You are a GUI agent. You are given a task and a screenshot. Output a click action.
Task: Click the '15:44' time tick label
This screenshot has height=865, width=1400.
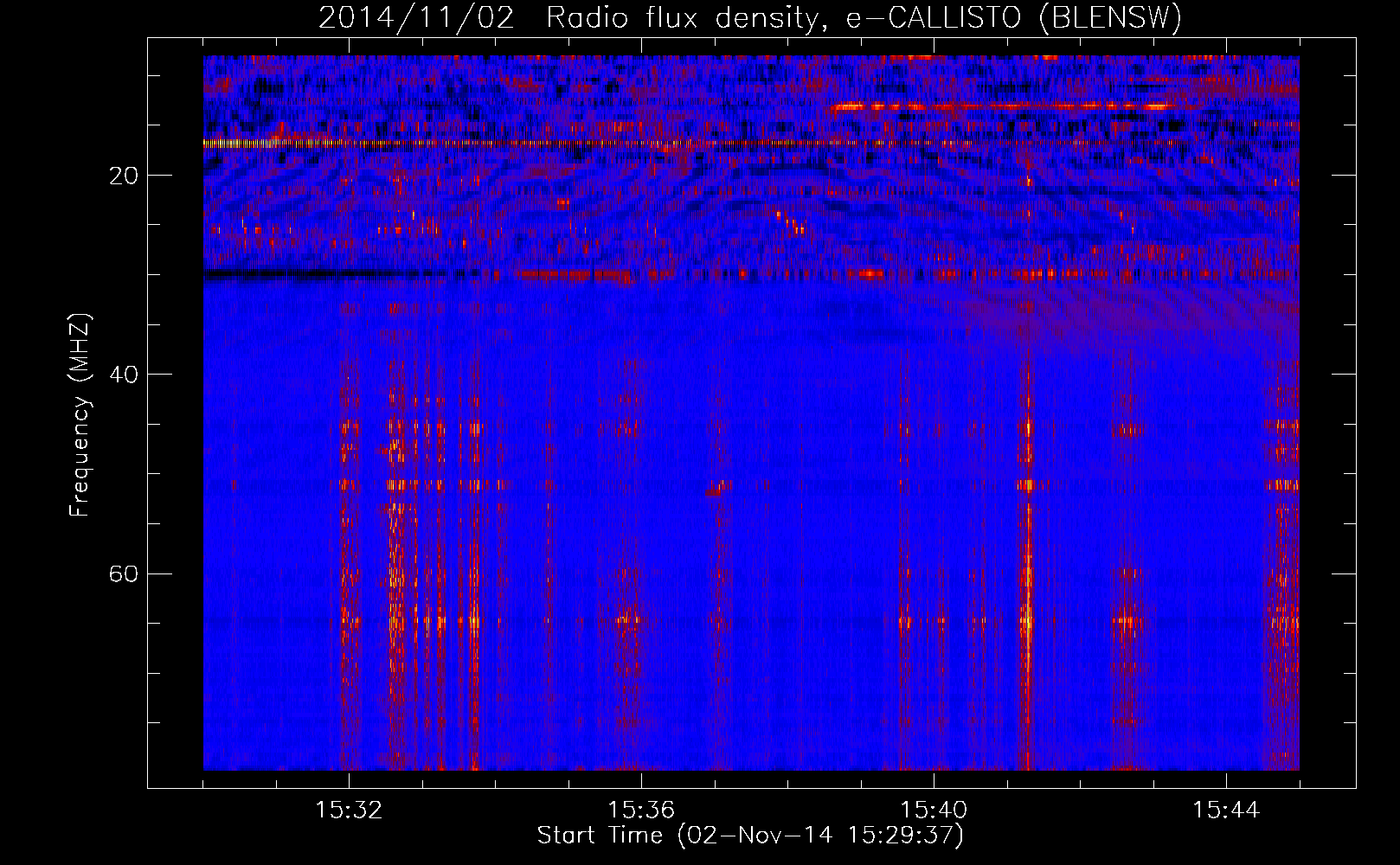pyautogui.click(x=1226, y=811)
